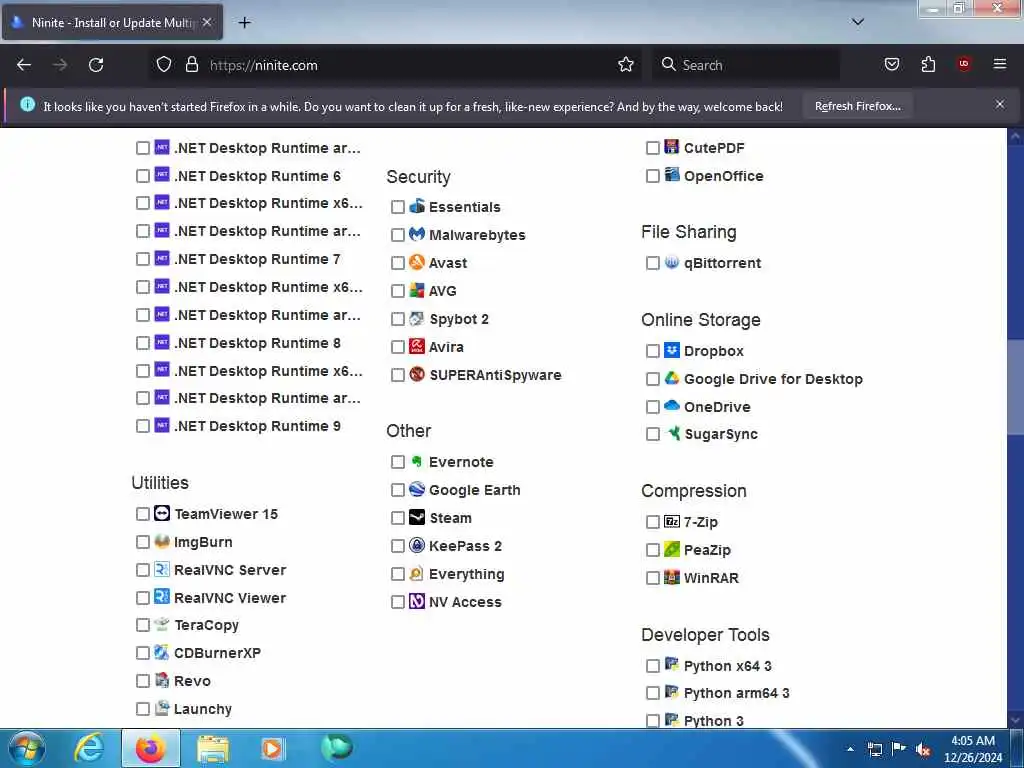This screenshot has width=1024, height=768.
Task: Click the Avira red icon
Action: click(x=417, y=346)
